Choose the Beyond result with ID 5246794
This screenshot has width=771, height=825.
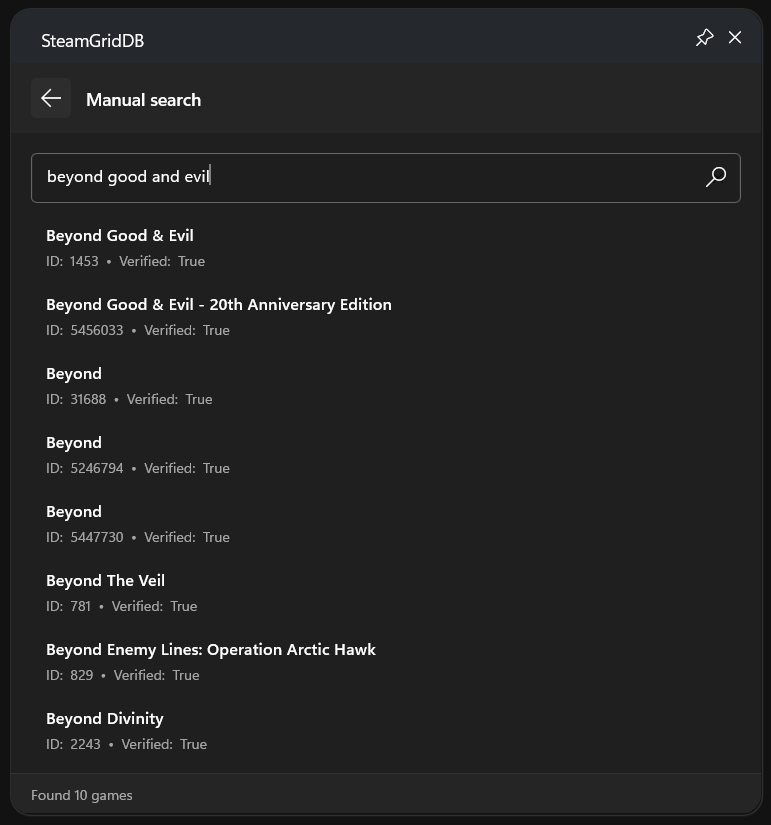(386, 455)
